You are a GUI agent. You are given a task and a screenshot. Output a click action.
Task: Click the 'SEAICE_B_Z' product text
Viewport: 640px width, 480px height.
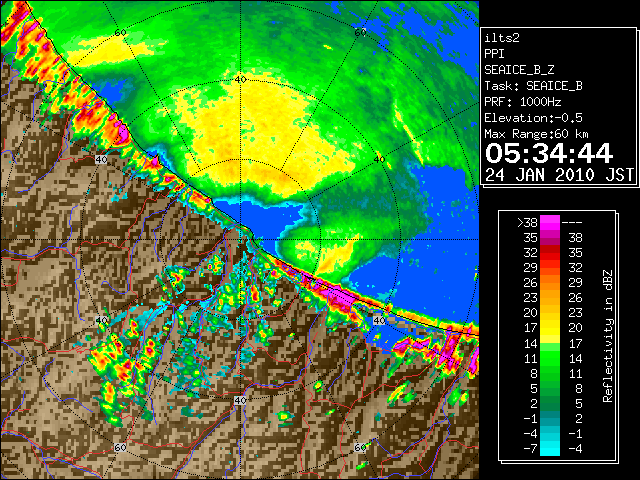[x=519, y=70]
